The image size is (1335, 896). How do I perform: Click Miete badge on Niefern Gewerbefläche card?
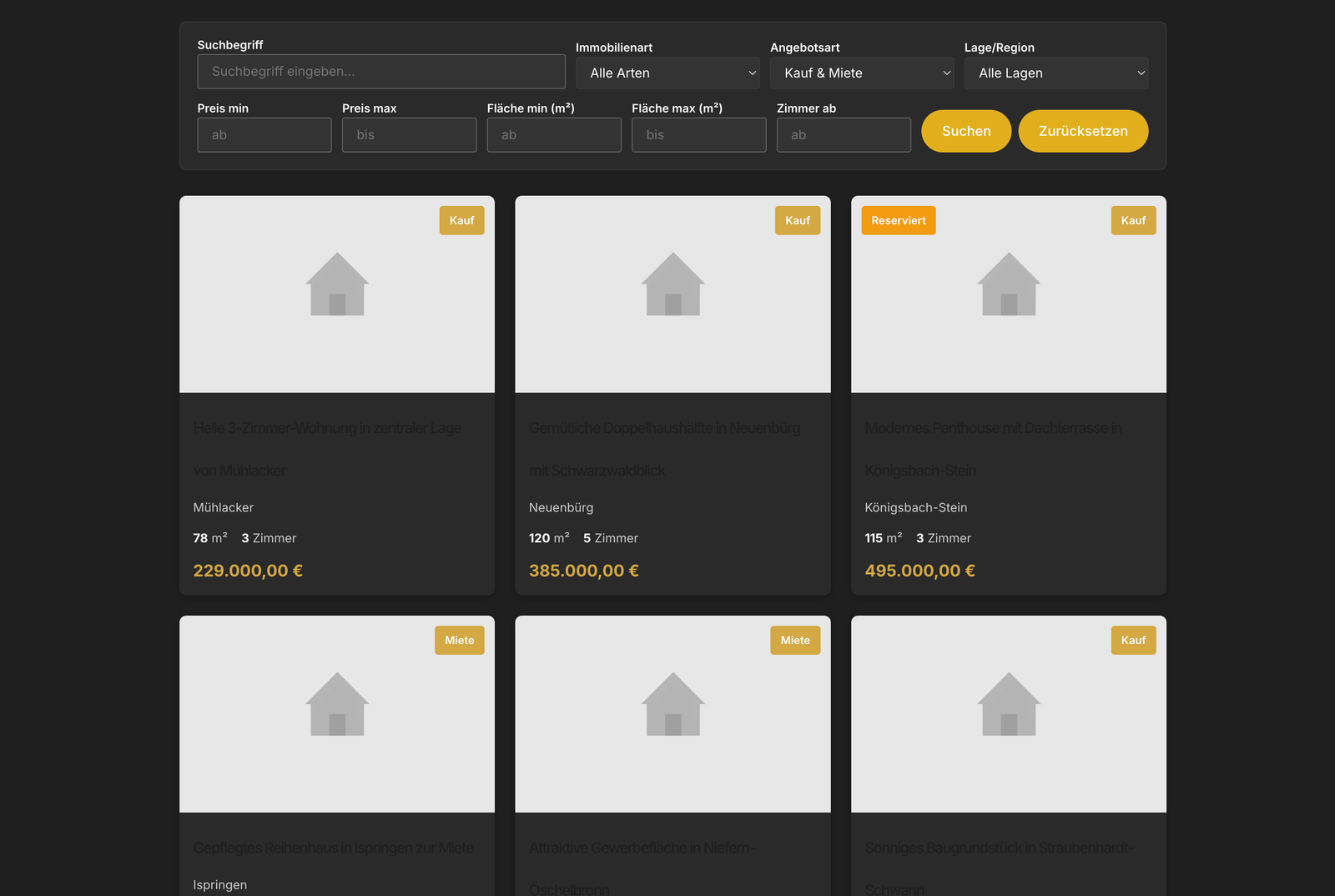click(794, 640)
